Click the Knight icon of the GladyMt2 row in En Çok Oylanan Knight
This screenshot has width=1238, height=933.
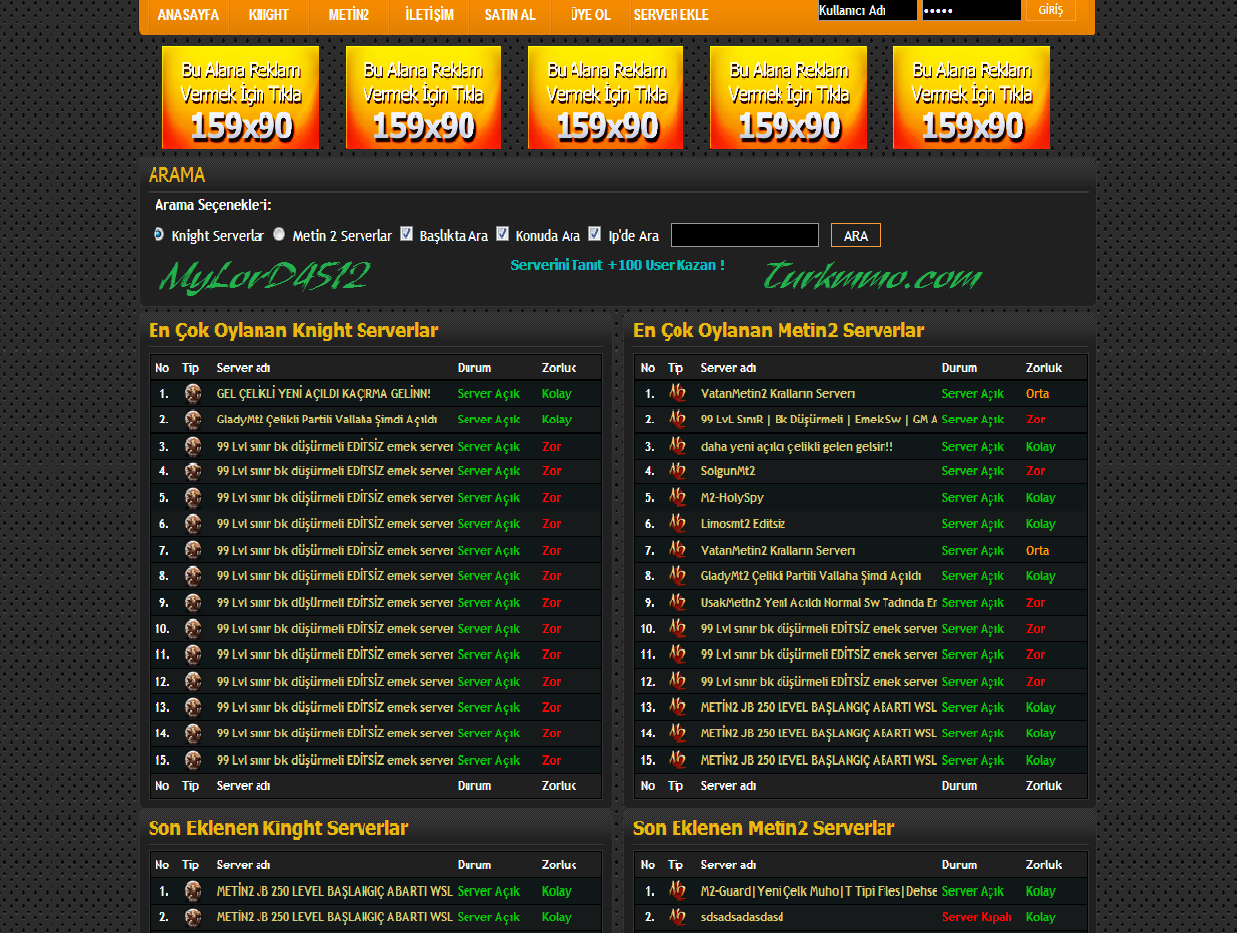coord(193,420)
